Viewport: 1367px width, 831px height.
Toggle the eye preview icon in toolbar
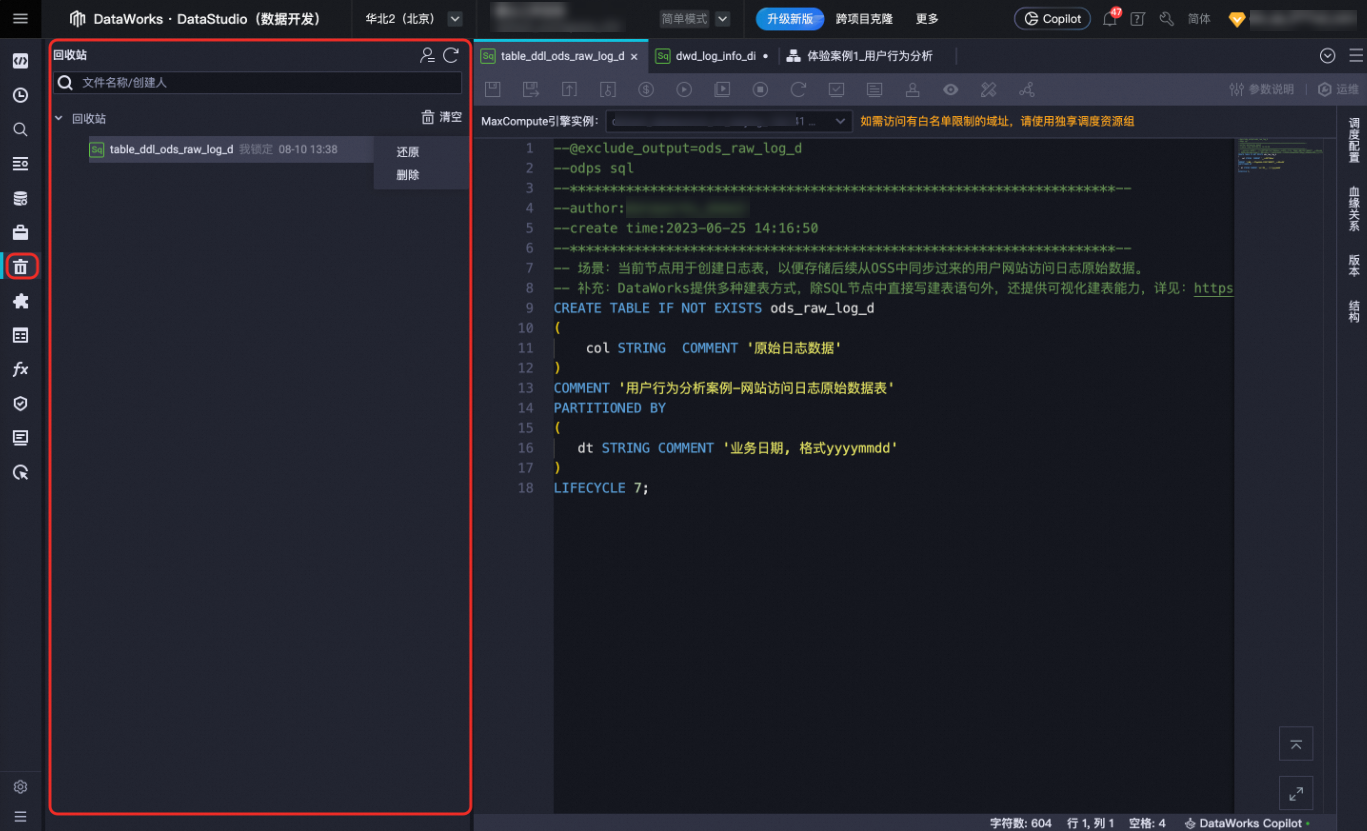tap(951, 90)
